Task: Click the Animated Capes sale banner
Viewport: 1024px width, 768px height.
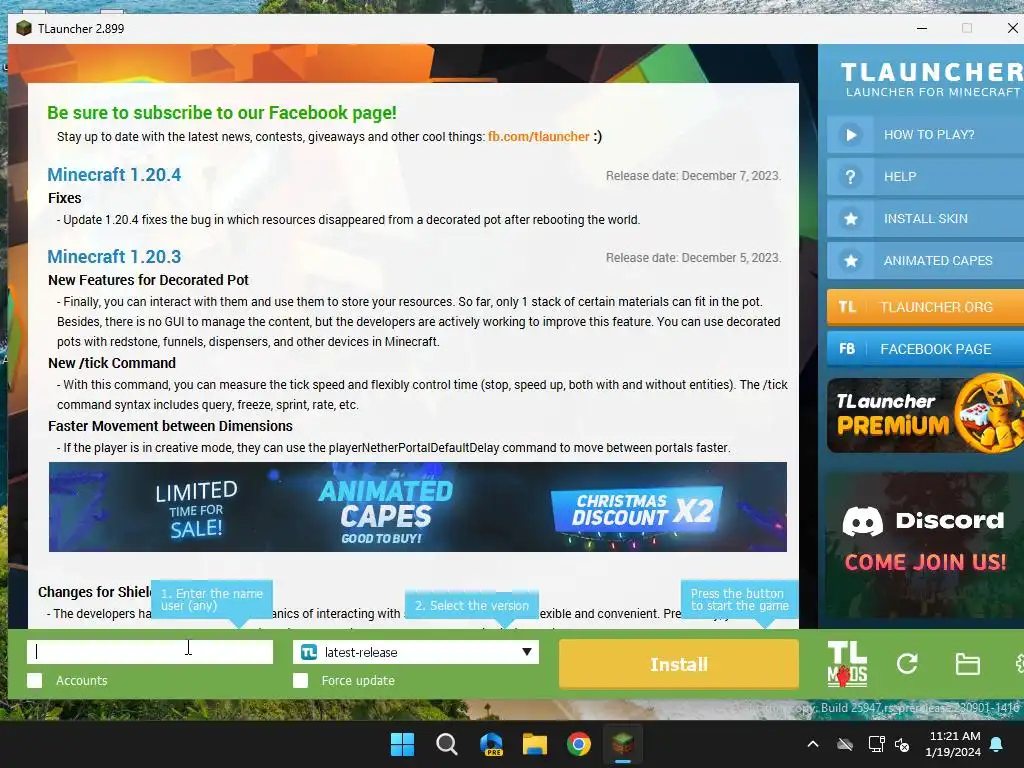Action: 418,507
